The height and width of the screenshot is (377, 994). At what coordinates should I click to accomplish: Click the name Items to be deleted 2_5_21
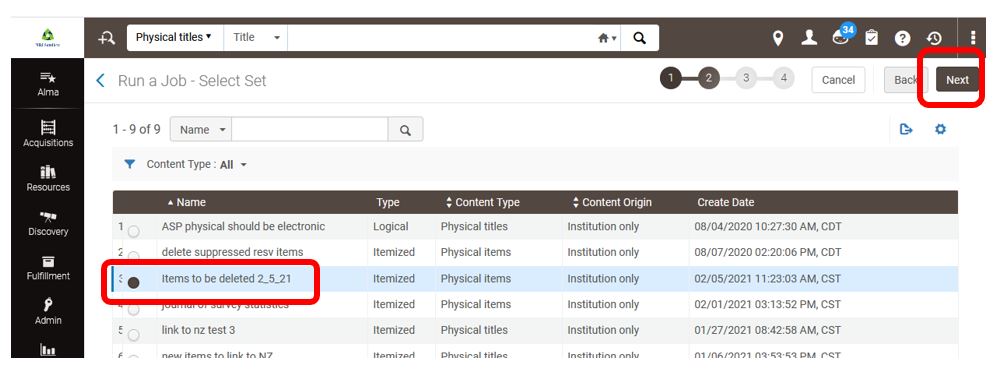point(226,278)
